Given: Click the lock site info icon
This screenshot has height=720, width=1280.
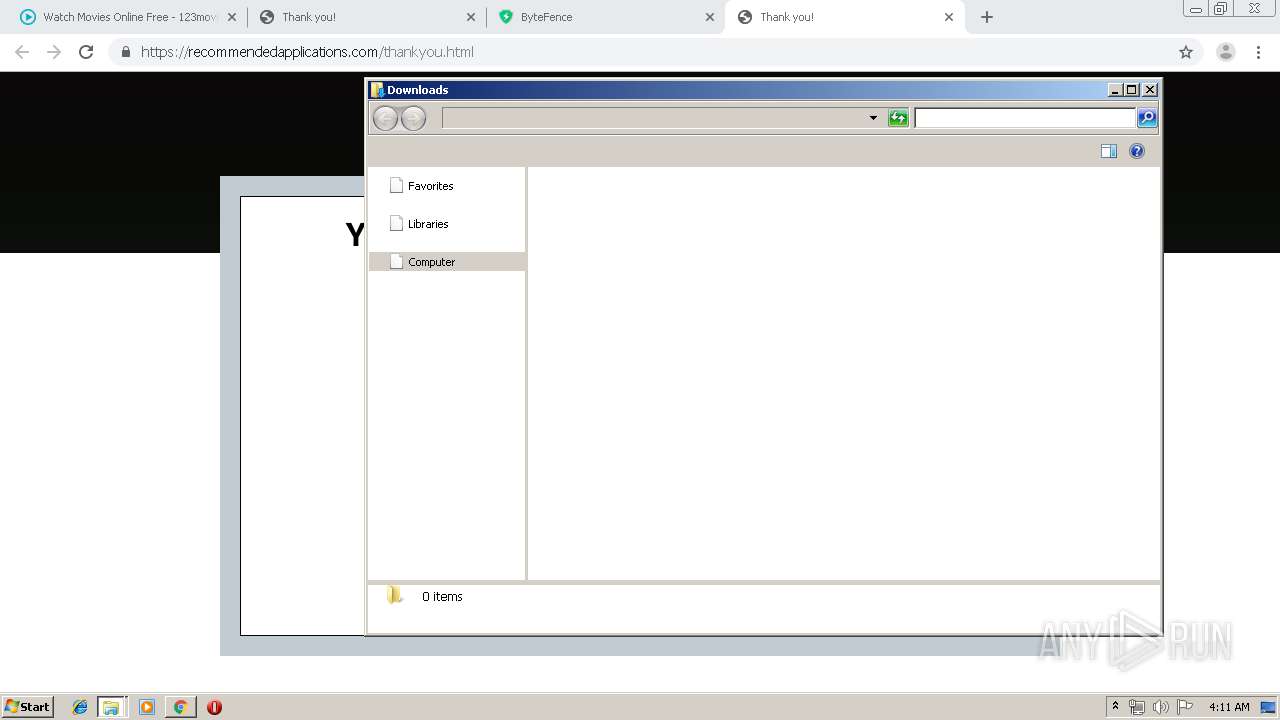Looking at the screenshot, I should (x=125, y=52).
